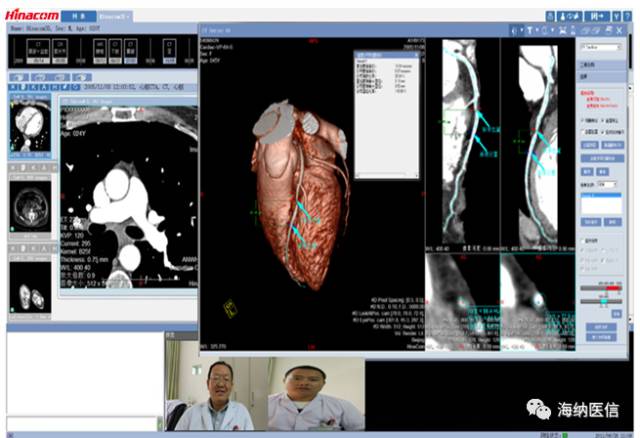The width and height of the screenshot is (640, 438).
Task: Click the left blue button below the list box
Action: point(591,222)
